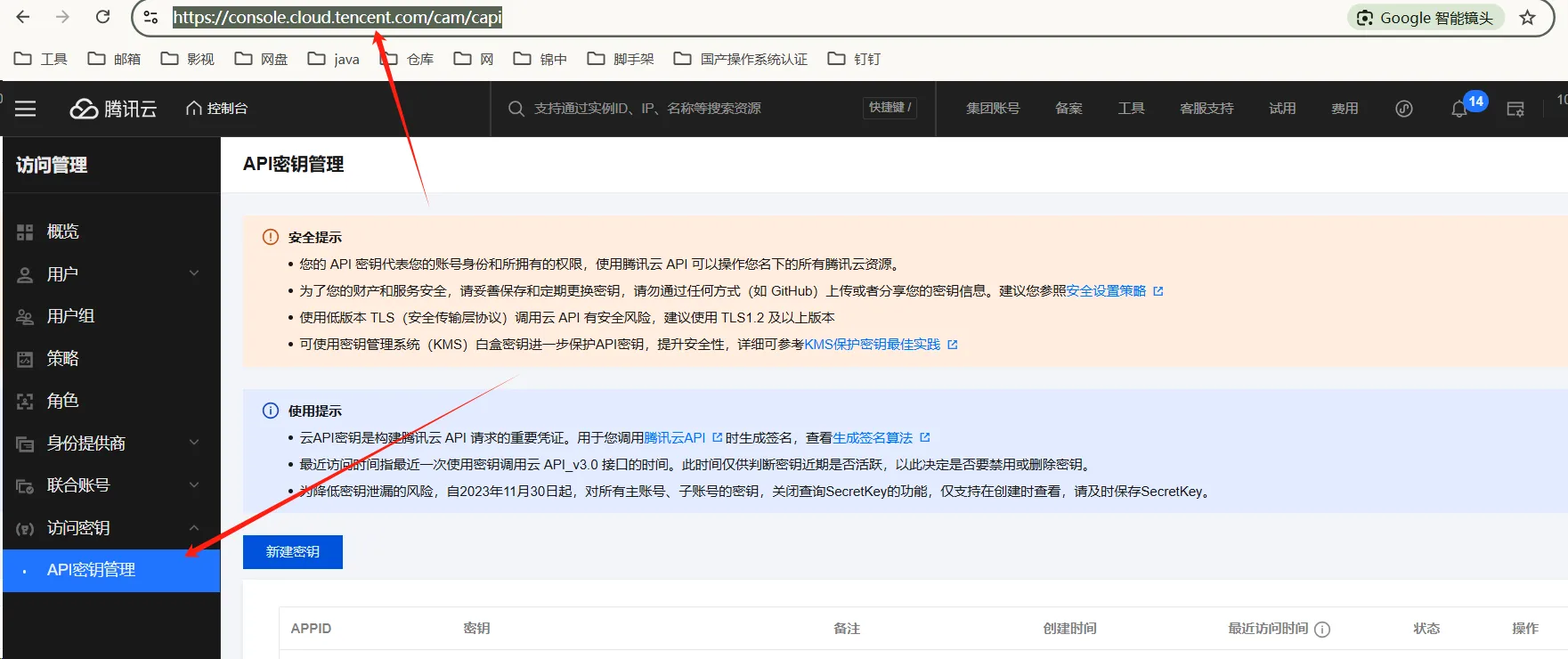Open the 生成签名算法 link
Viewport: 1568px width, 659px height.
[x=881, y=438]
